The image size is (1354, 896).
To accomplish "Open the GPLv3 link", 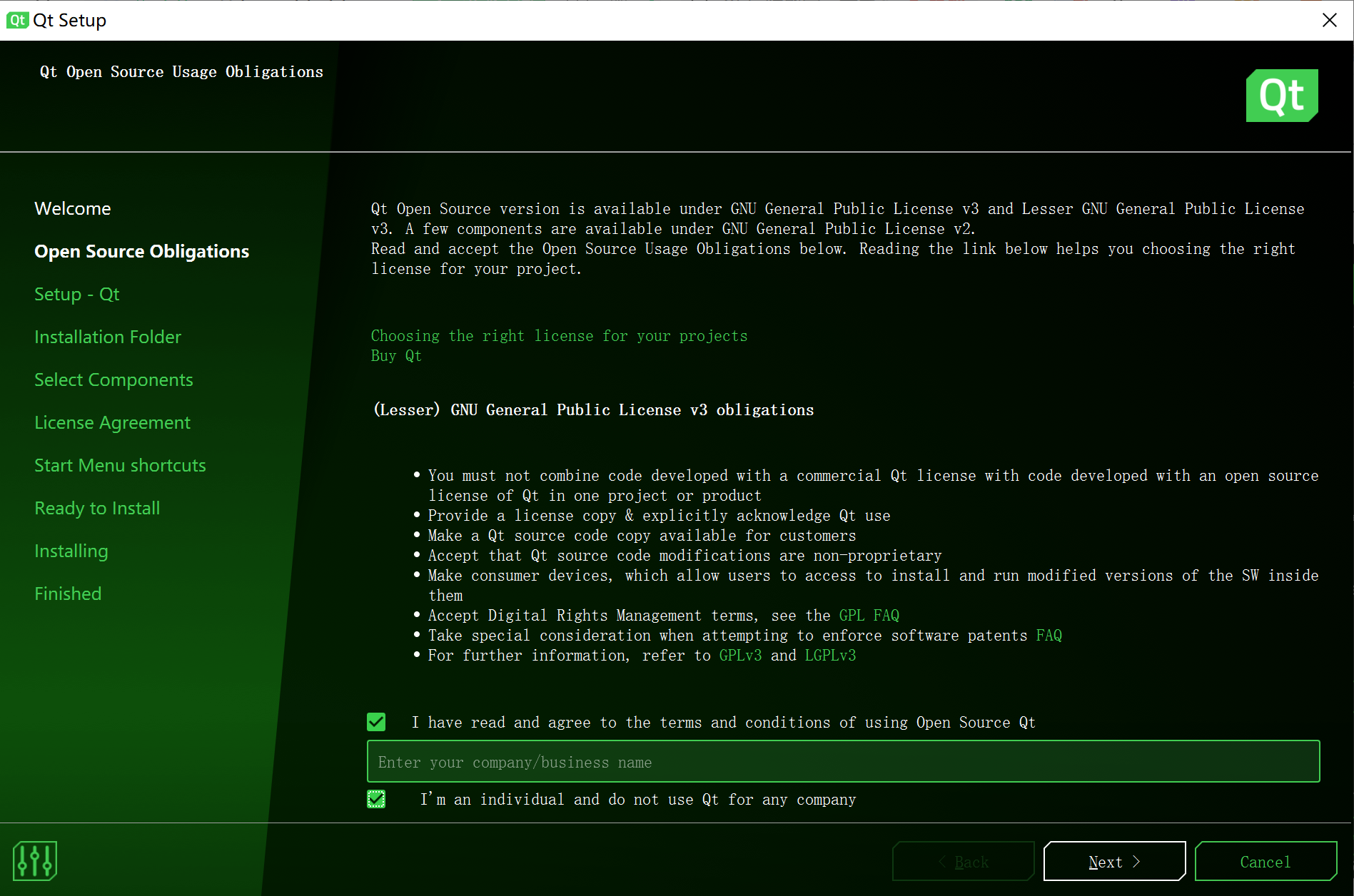I will click(x=740, y=656).
